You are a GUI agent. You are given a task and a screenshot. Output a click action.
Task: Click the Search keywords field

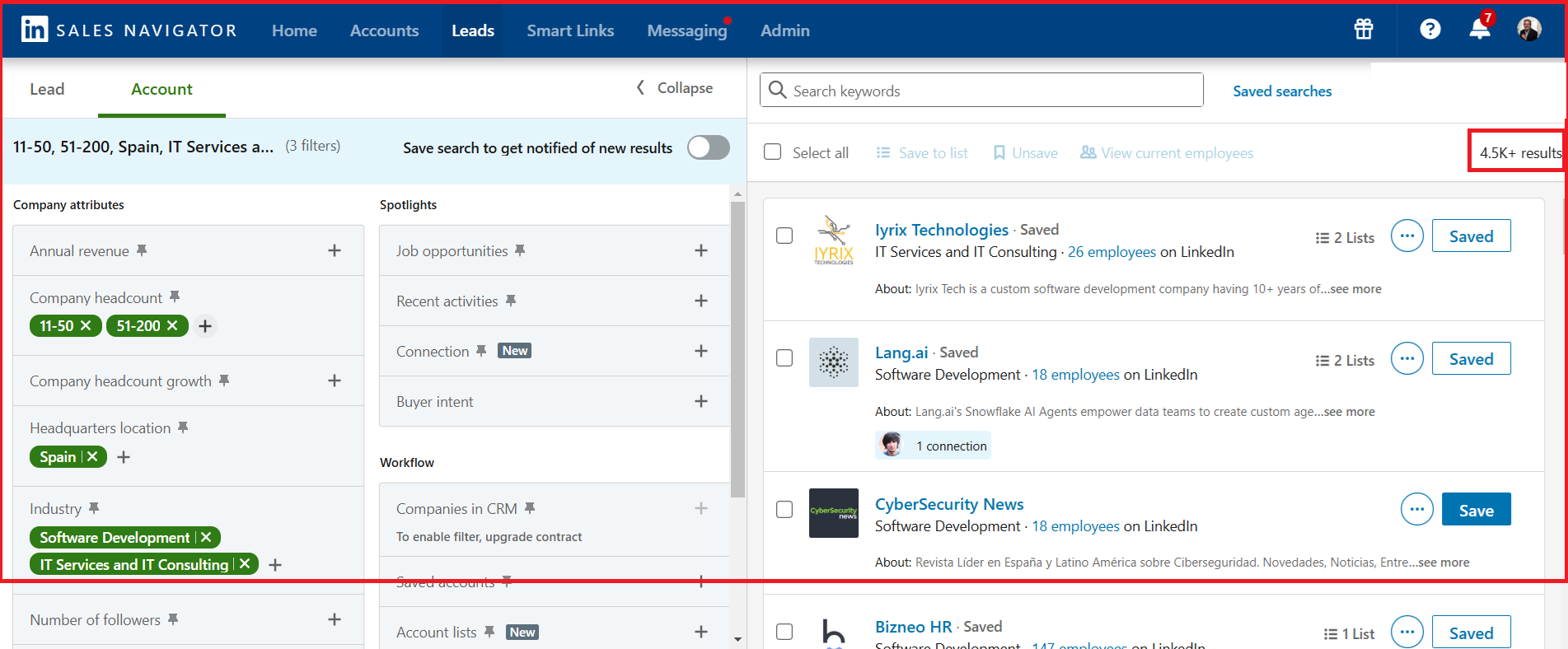981,90
